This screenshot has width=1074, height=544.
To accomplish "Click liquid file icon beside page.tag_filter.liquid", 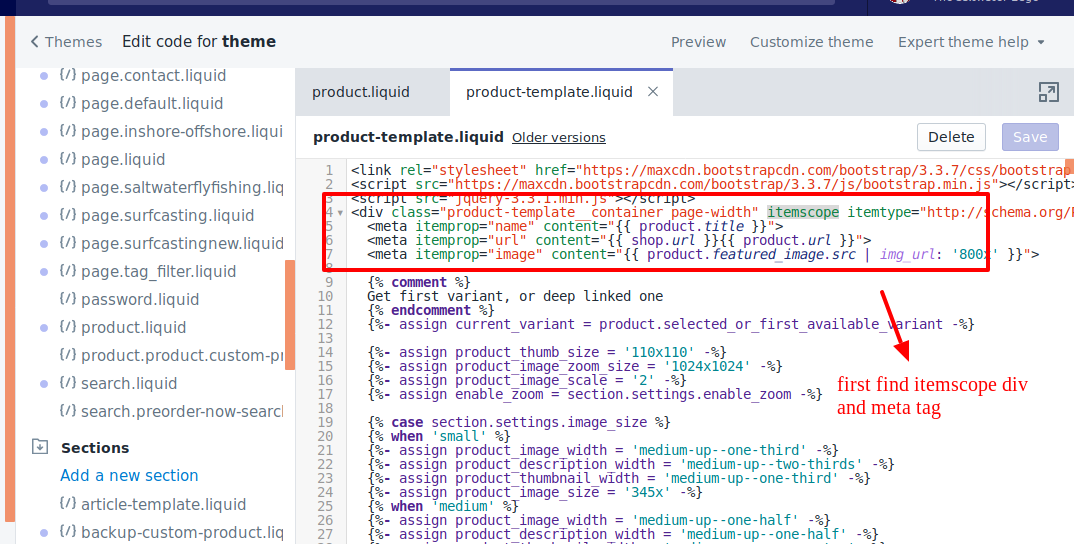I will (x=67, y=271).
